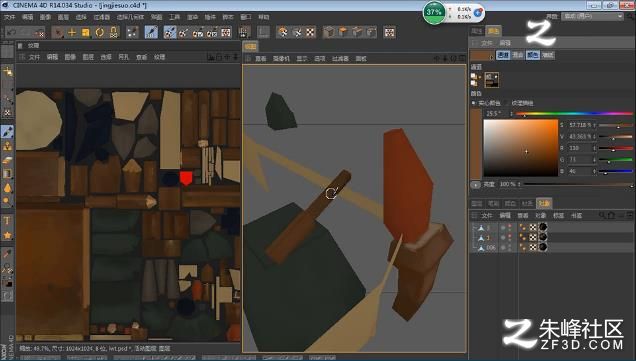Click the green 37% floating system widget

(x=434, y=12)
